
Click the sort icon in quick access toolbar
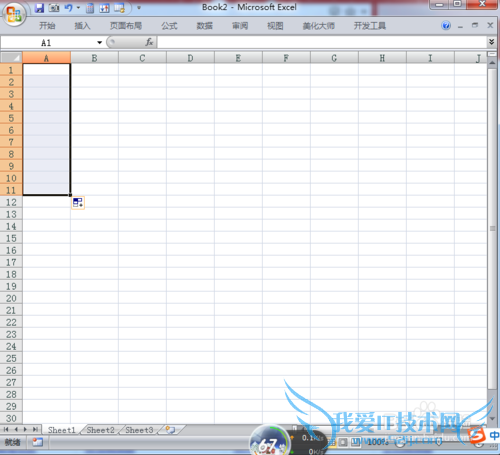pyautogui.click(x=104, y=8)
